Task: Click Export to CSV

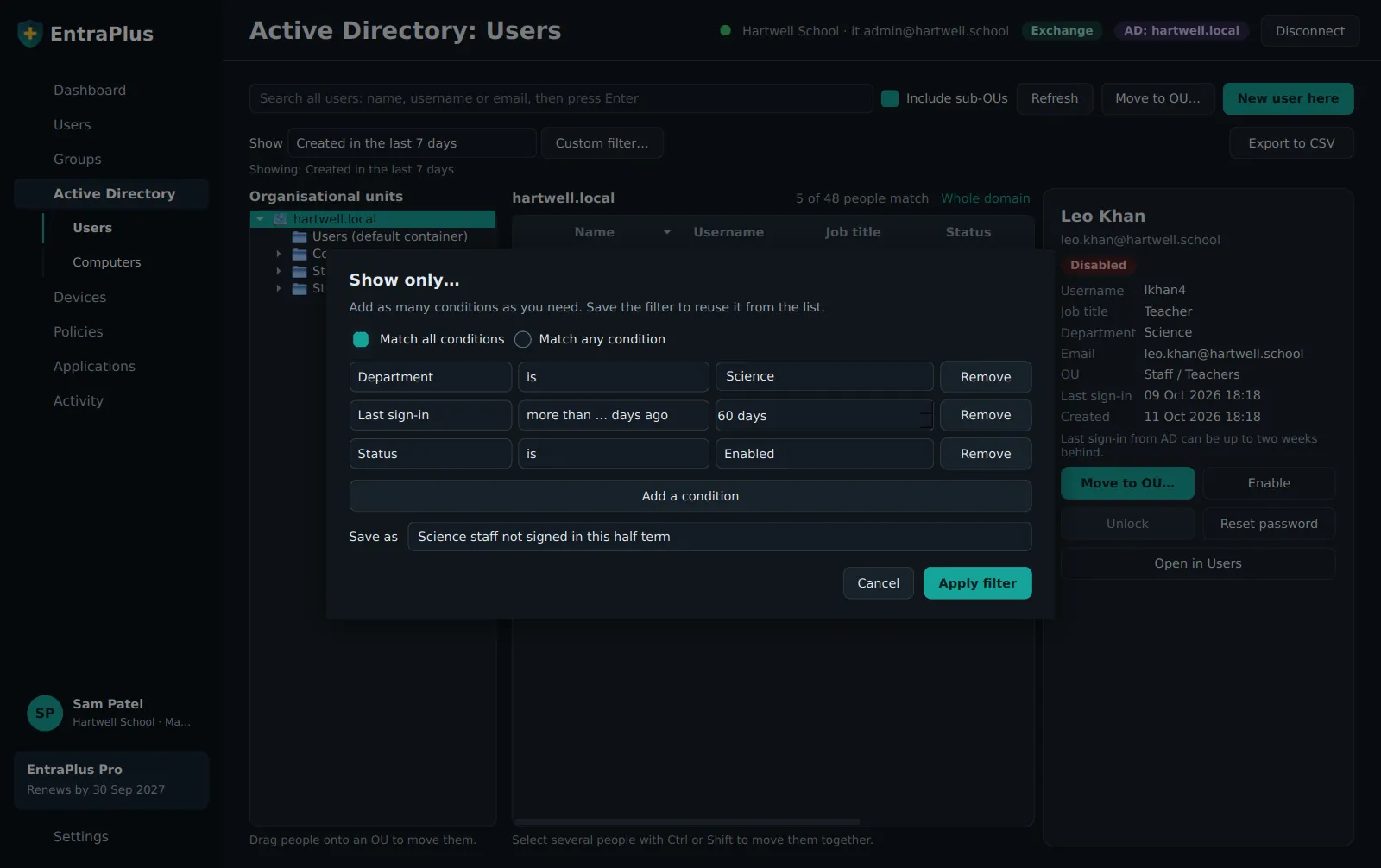Action: 1291,143
